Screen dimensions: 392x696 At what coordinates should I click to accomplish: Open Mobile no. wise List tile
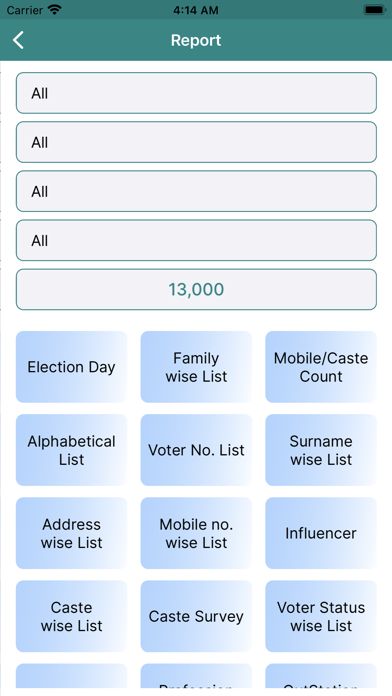(x=196, y=533)
